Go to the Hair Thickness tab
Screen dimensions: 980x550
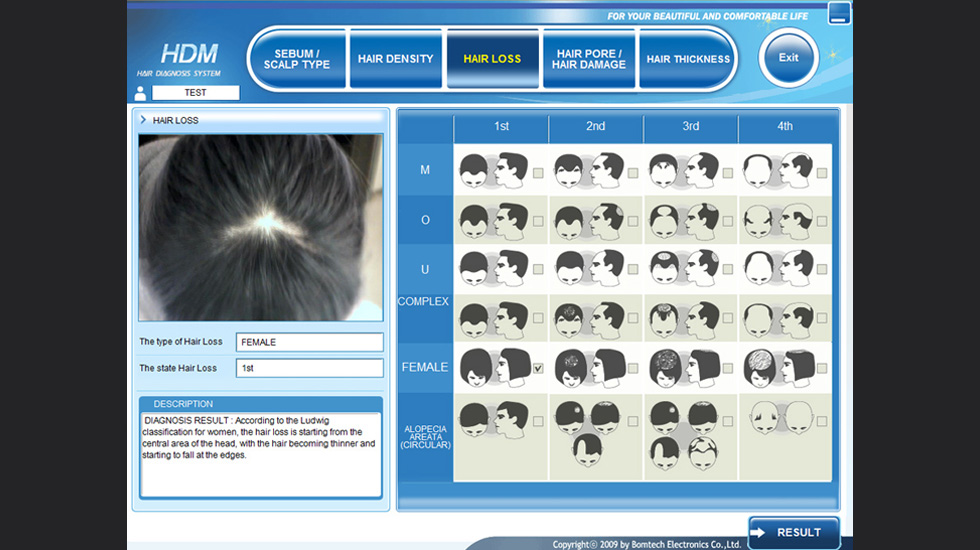[688, 59]
